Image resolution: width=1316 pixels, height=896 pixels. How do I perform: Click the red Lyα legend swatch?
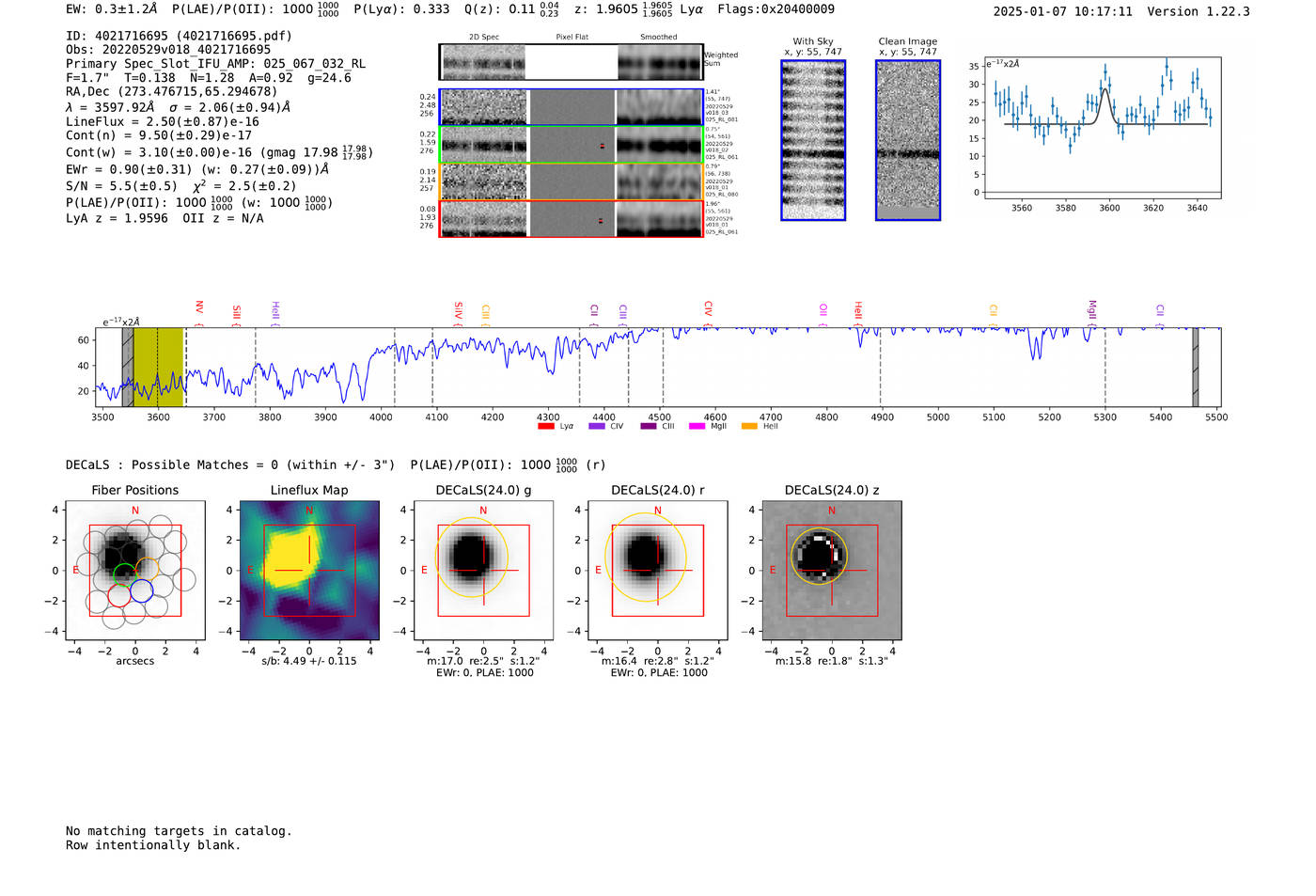(545, 427)
